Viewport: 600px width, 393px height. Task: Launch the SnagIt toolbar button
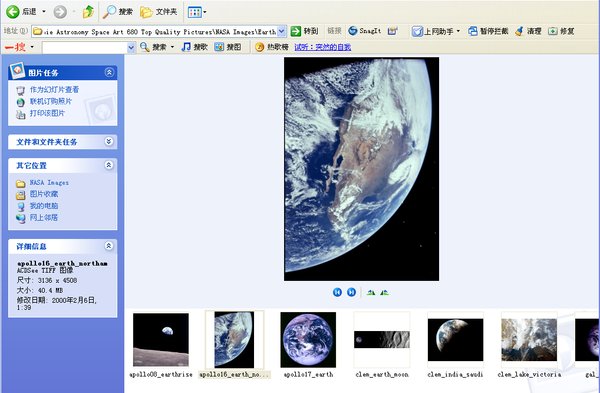click(x=365, y=31)
